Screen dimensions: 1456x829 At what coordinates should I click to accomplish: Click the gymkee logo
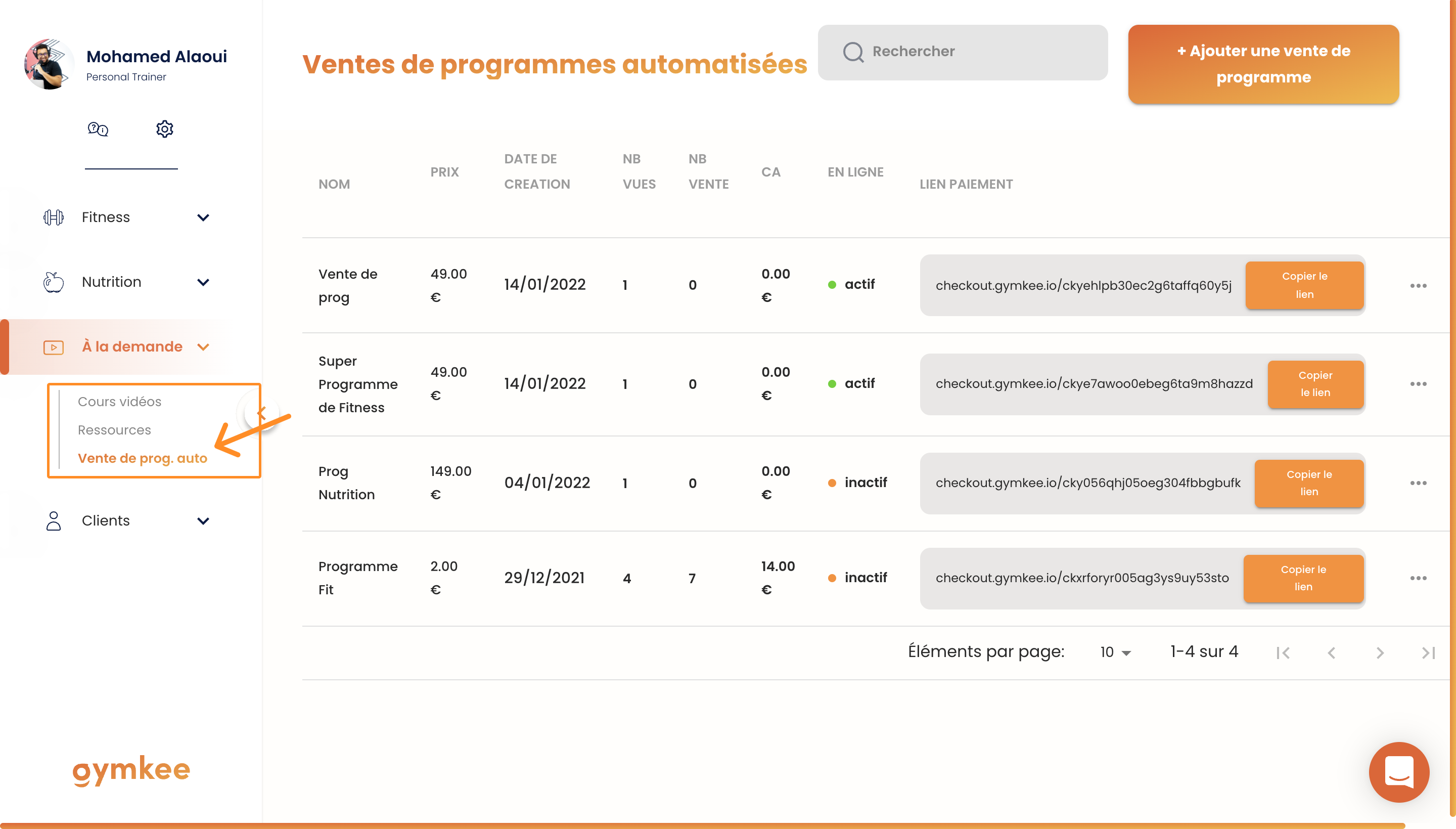[x=131, y=770]
